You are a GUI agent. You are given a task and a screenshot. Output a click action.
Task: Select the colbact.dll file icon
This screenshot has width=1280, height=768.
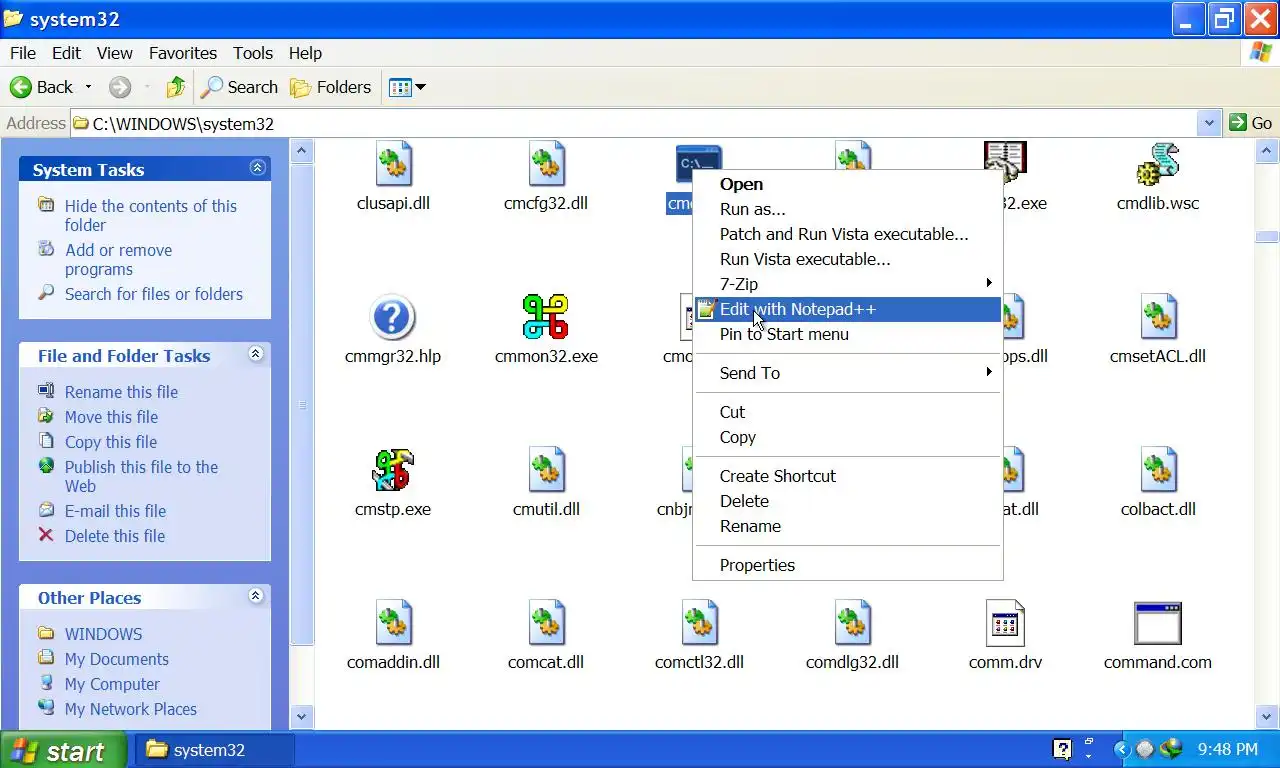1158,470
